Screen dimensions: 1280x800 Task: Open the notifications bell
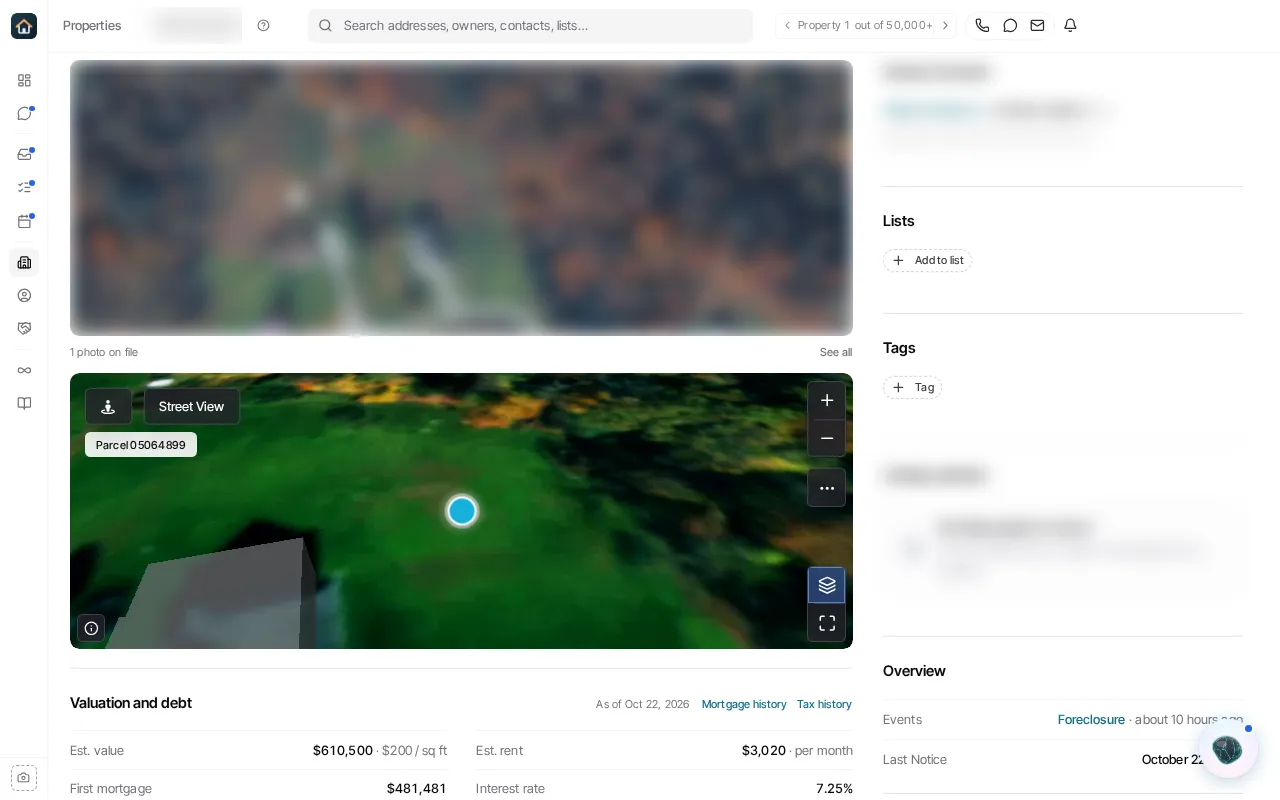pyautogui.click(x=1070, y=26)
